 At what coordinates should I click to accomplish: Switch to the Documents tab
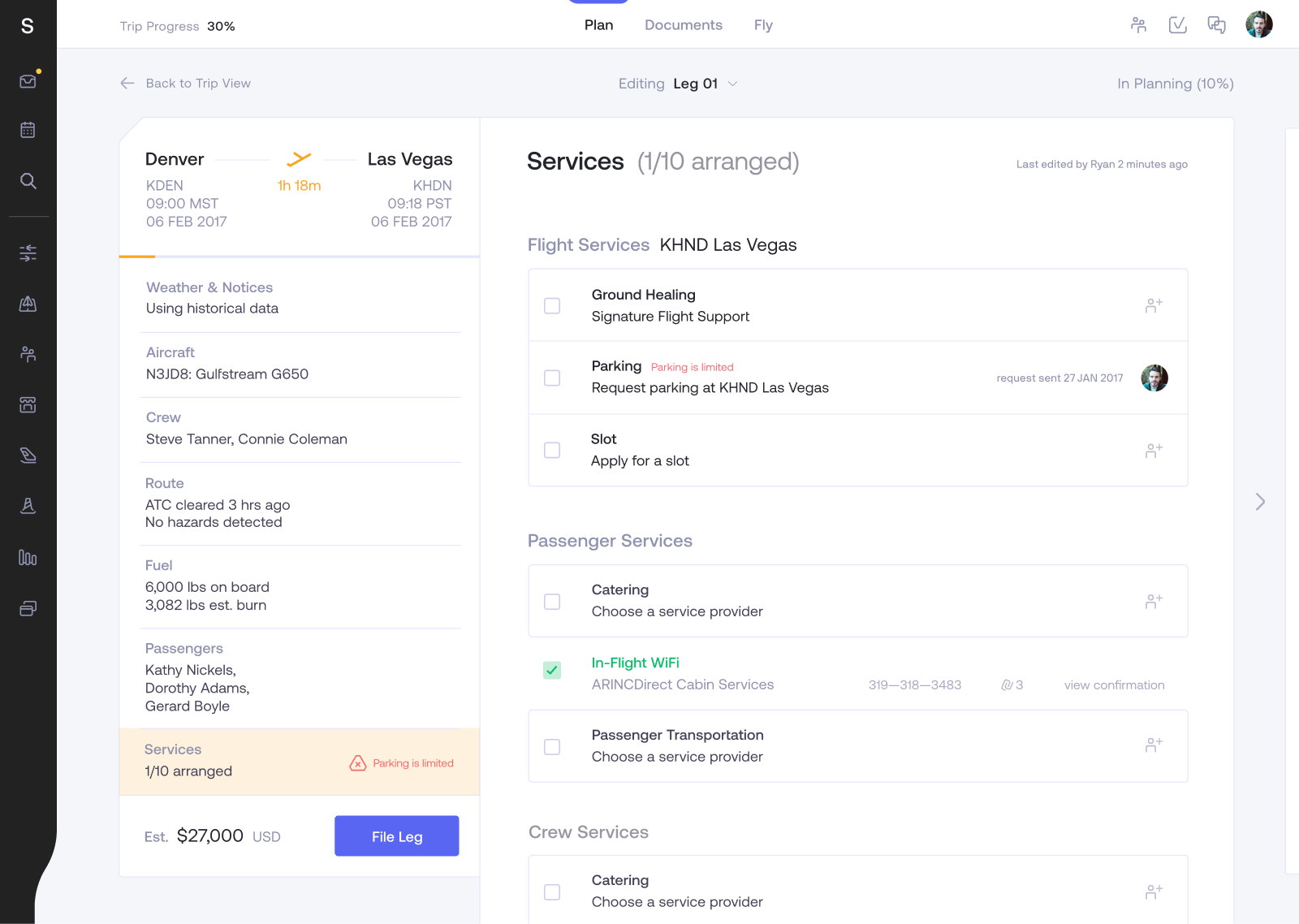[684, 25]
